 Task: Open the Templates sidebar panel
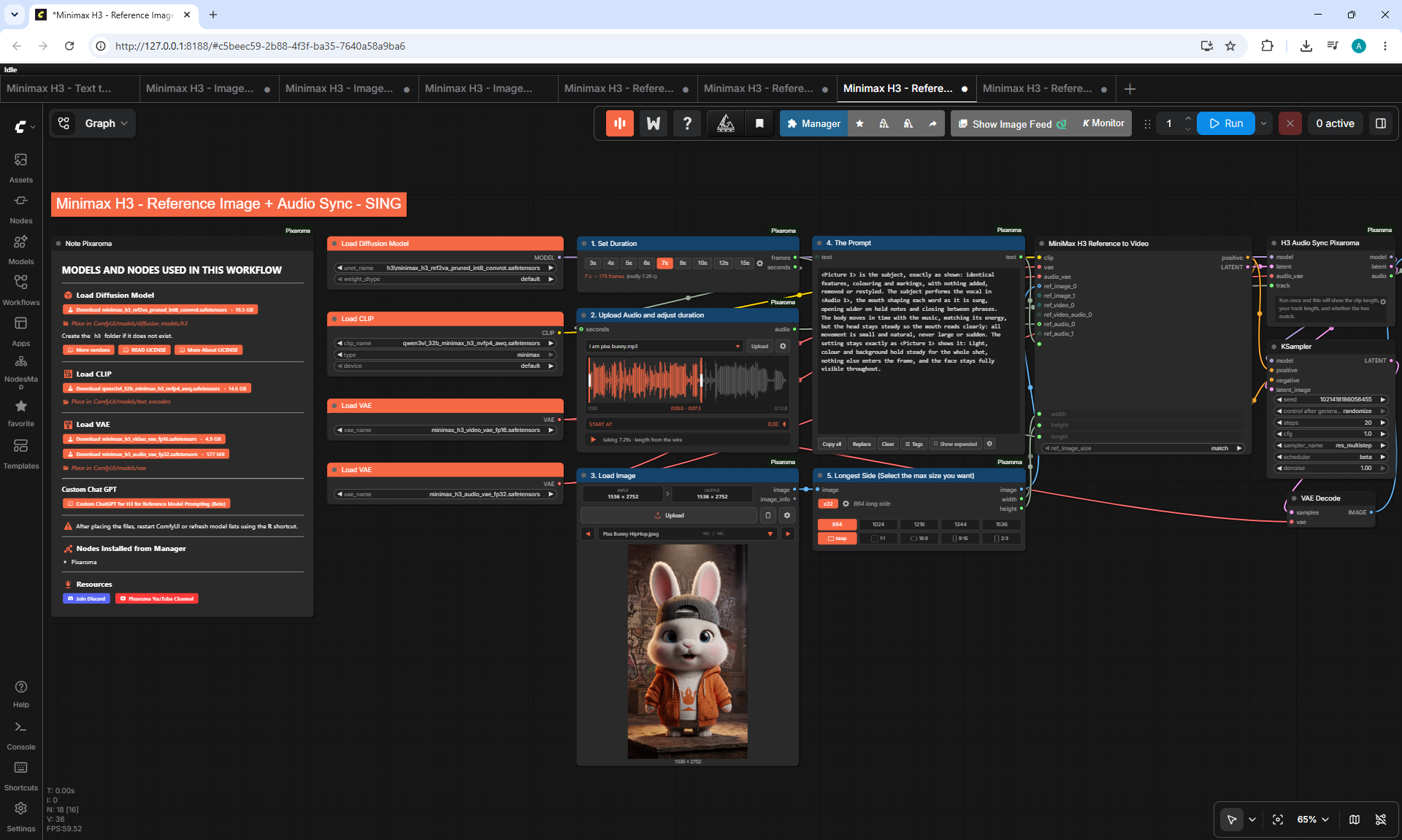20,454
